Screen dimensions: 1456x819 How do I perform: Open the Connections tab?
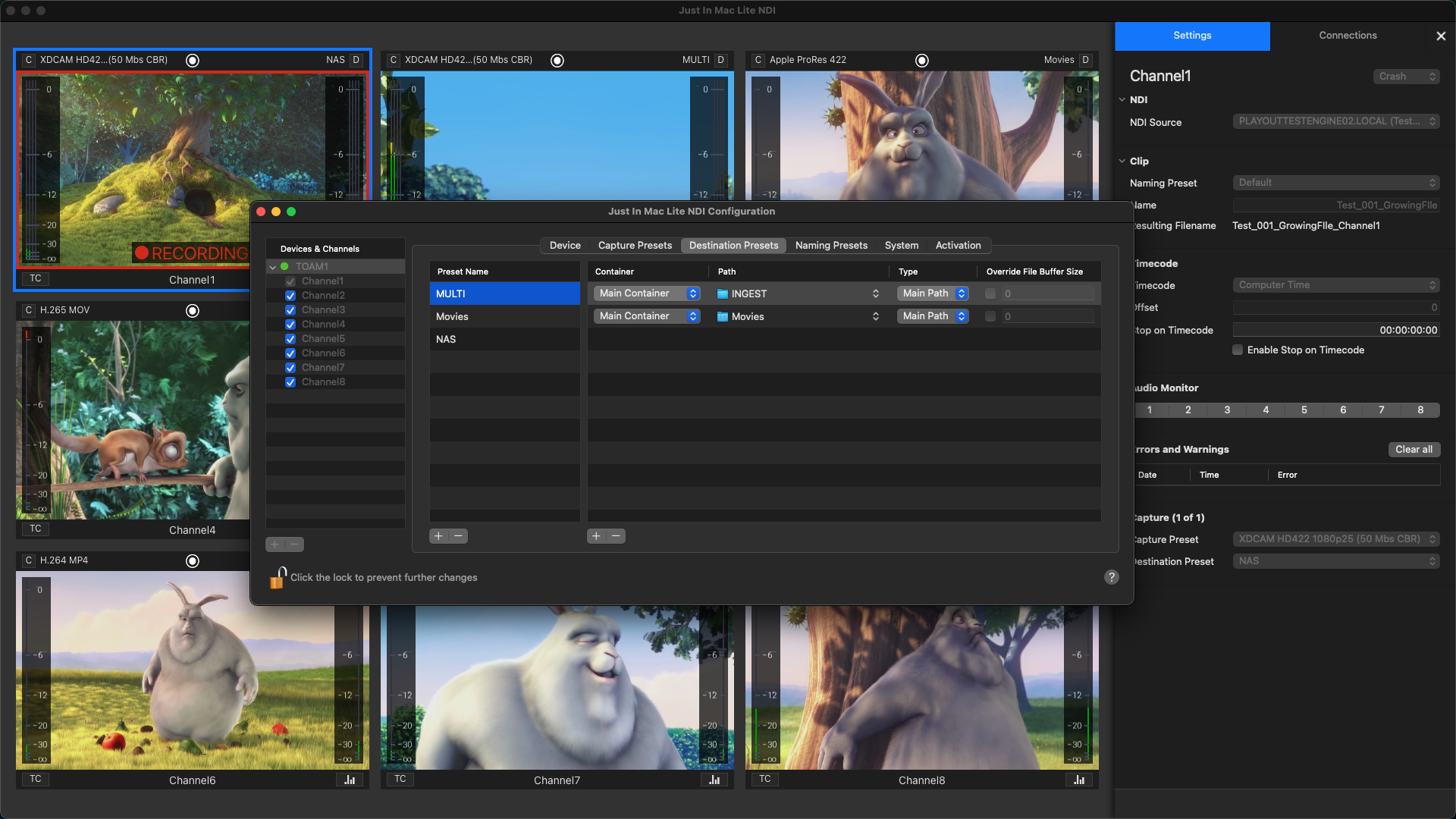pos(1348,36)
